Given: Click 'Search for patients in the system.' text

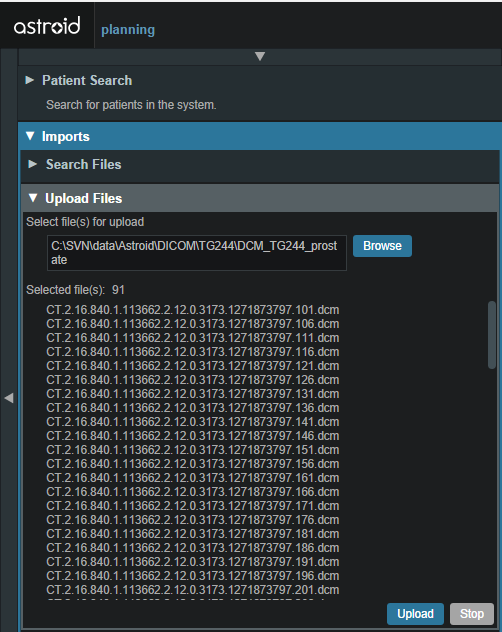Looking at the screenshot, I should (x=131, y=105).
